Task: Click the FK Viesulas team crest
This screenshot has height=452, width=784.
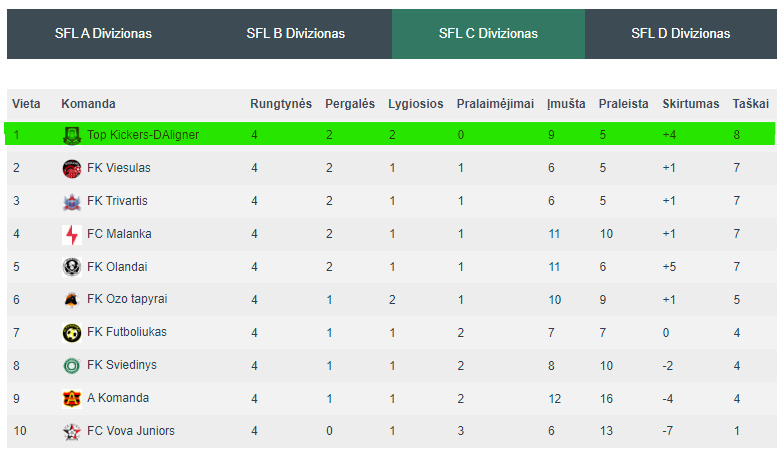Action: pos(72,168)
